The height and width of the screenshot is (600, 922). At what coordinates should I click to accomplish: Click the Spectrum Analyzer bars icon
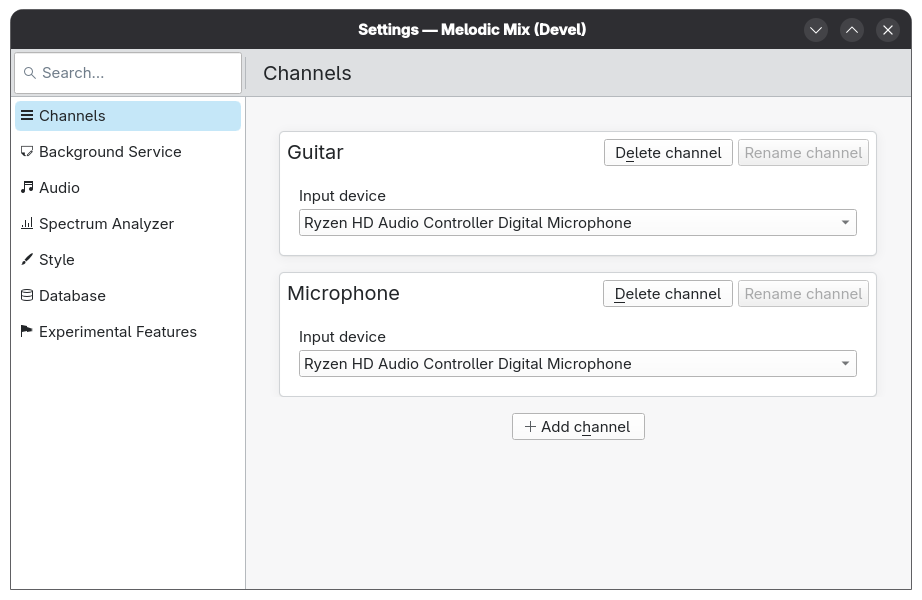27,224
